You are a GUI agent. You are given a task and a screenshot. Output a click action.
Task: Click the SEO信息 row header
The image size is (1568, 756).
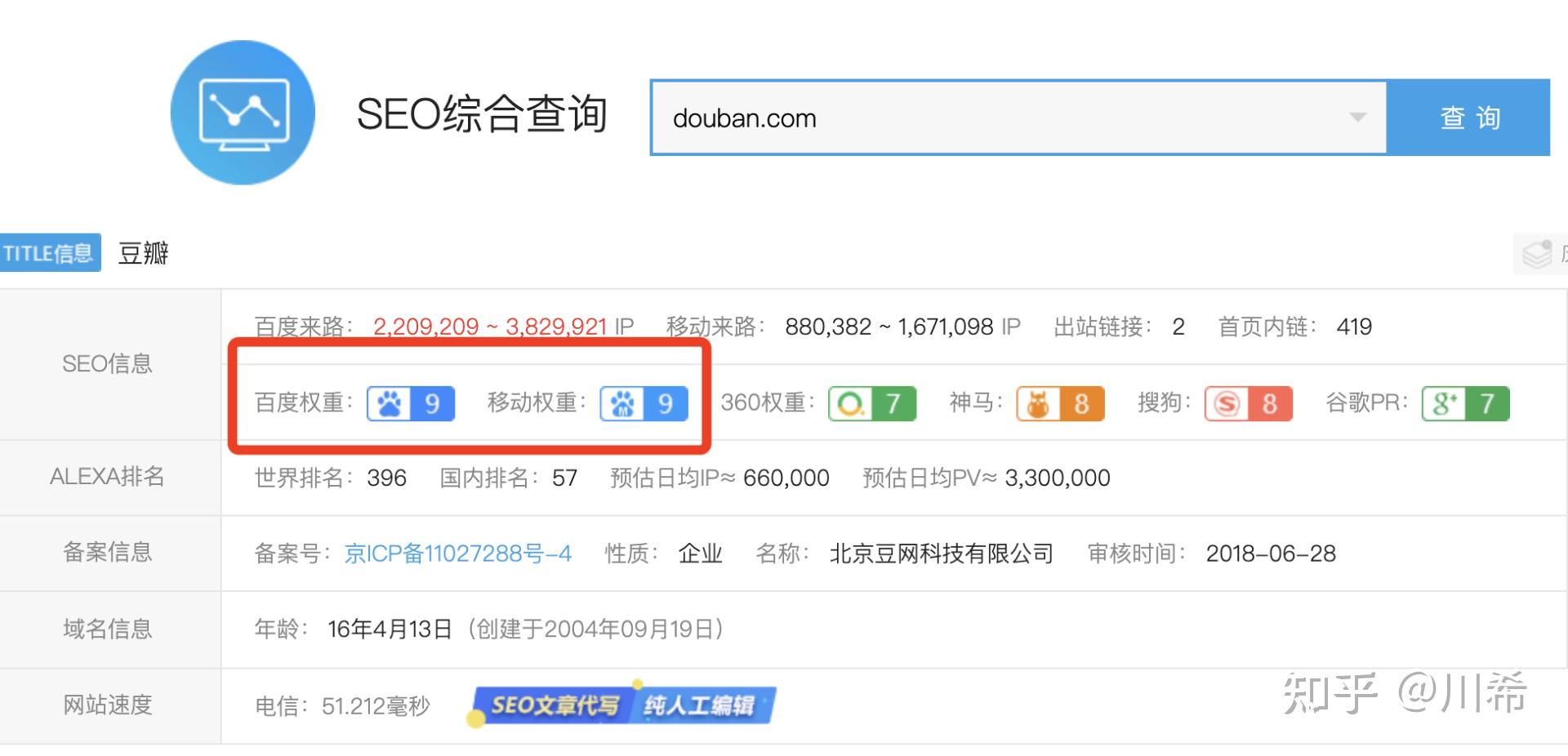107,363
